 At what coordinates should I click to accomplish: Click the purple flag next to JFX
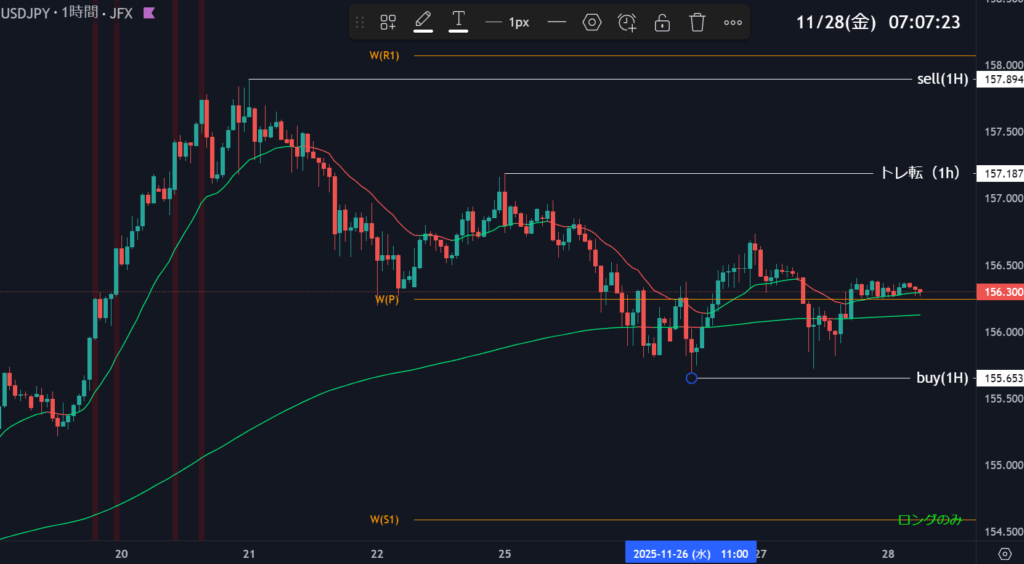pyautogui.click(x=149, y=13)
